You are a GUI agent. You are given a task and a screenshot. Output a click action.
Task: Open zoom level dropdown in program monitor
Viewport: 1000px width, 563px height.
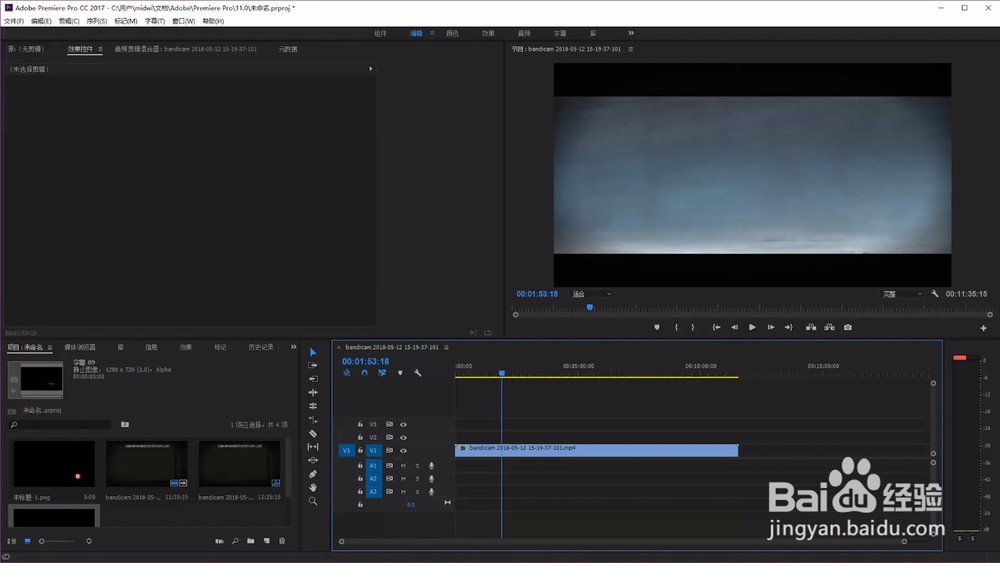click(591, 294)
